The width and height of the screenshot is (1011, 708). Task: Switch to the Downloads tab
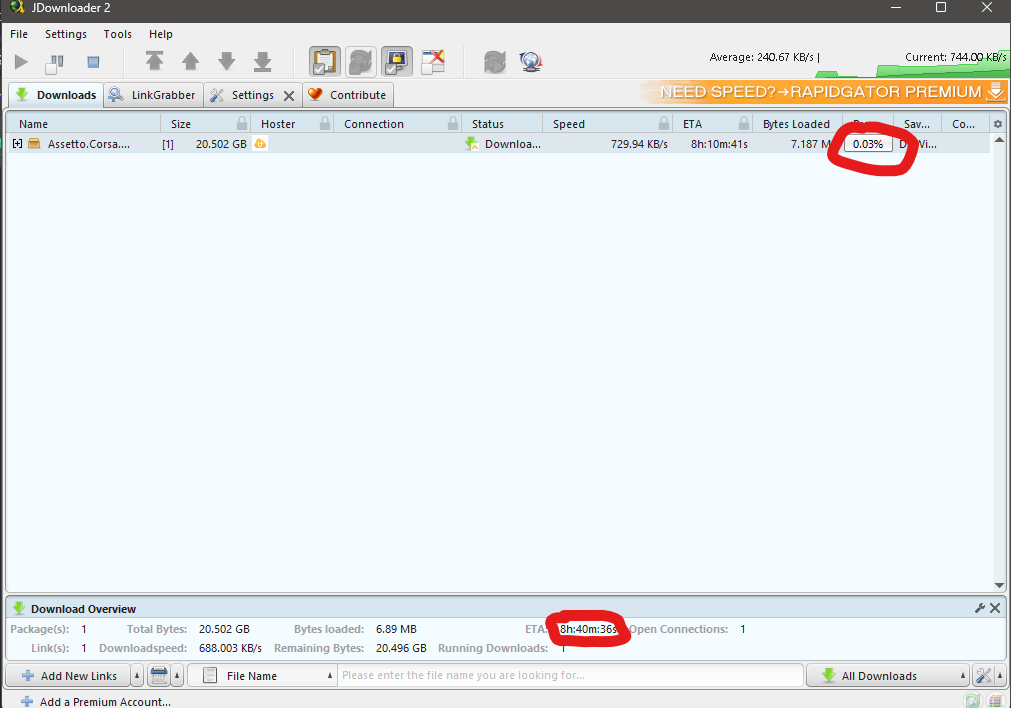click(56, 95)
